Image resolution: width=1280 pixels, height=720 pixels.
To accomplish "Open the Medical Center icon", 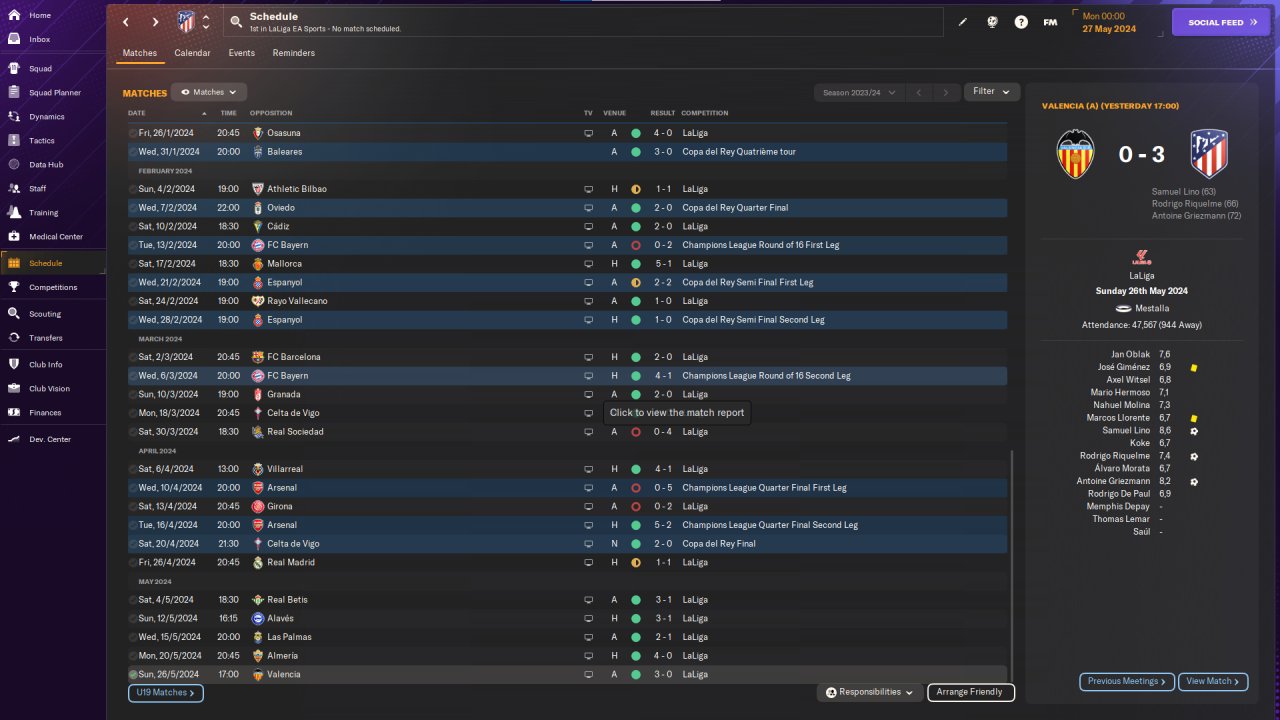I will pyautogui.click(x=14, y=237).
